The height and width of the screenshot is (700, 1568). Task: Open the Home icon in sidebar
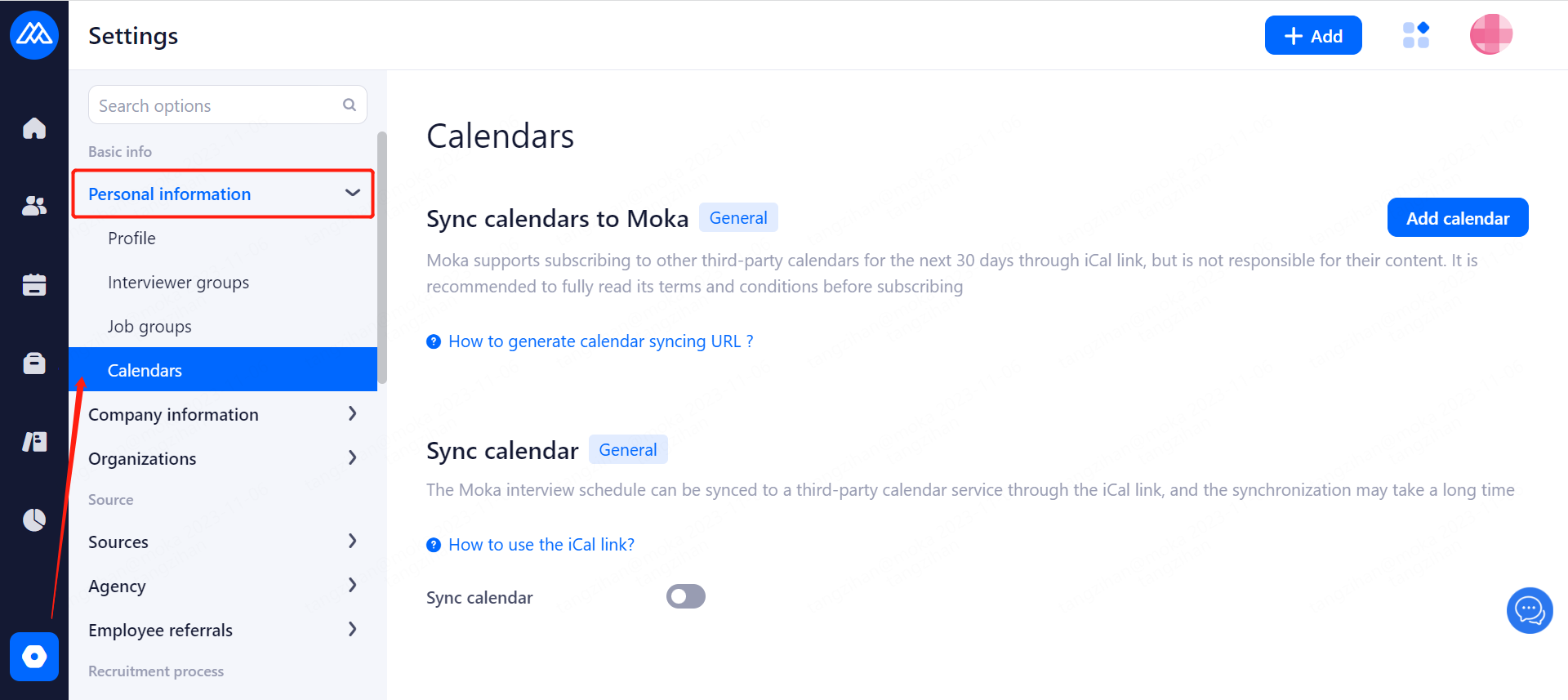click(34, 128)
